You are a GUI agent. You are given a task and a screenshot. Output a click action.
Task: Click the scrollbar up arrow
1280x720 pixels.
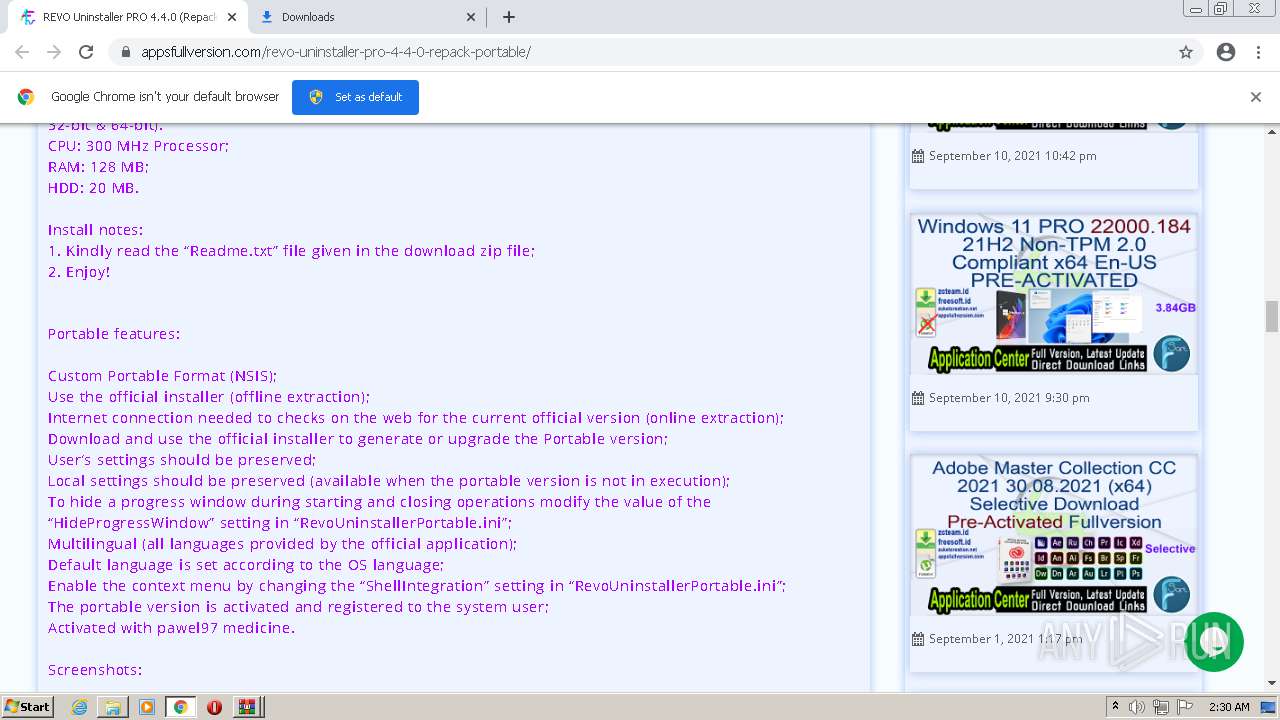tap(1272, 132)
